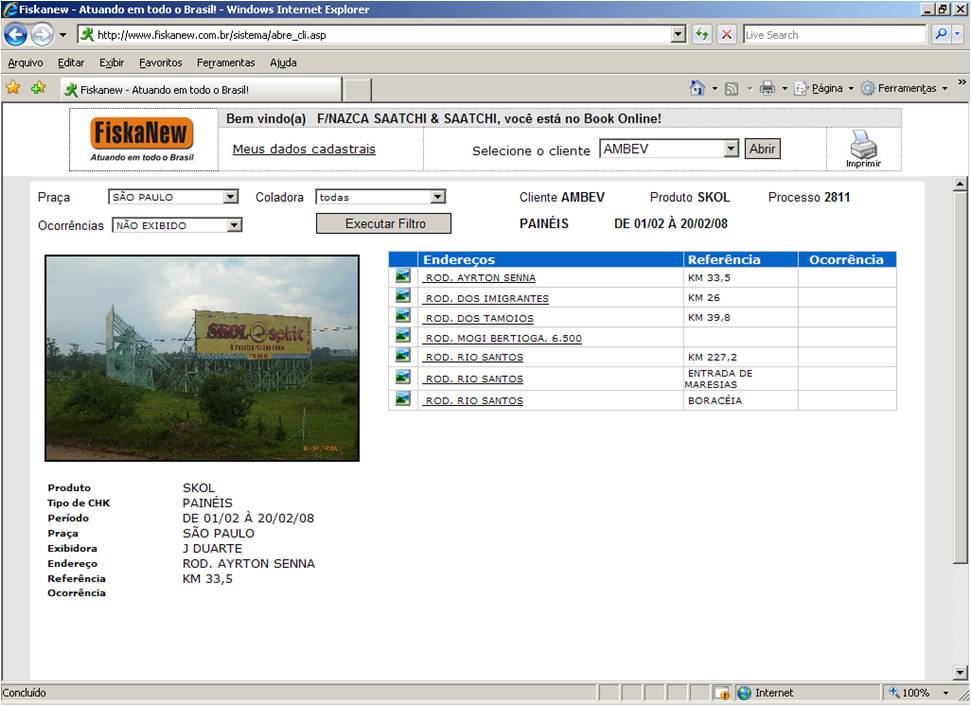Click photo icon for ENTRADA DE MARESIAS row
The height and width of the screenshot is (706, 971).
click(403, 377)
